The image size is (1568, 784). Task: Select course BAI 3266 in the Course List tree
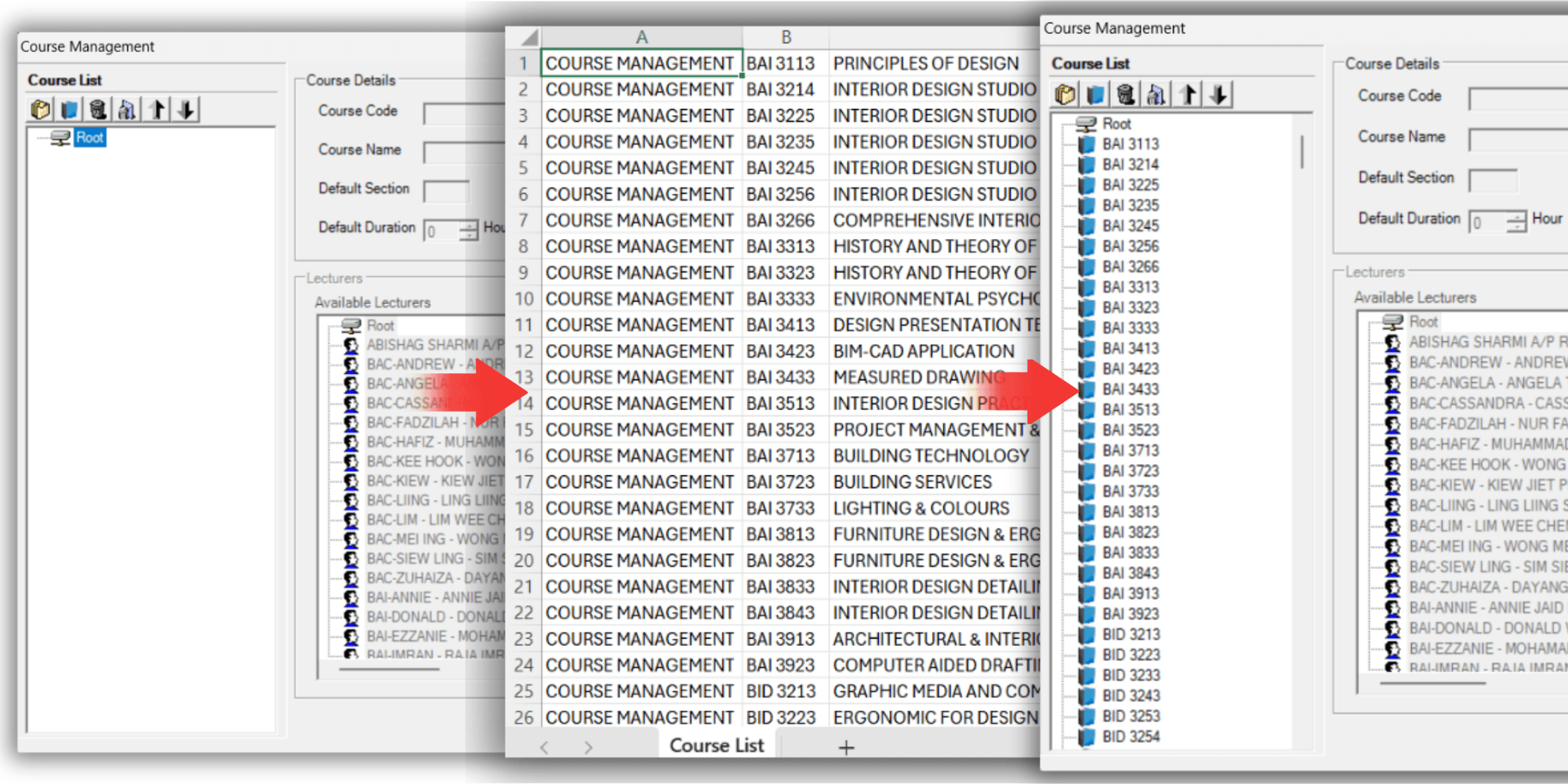tap(1130, 267)
